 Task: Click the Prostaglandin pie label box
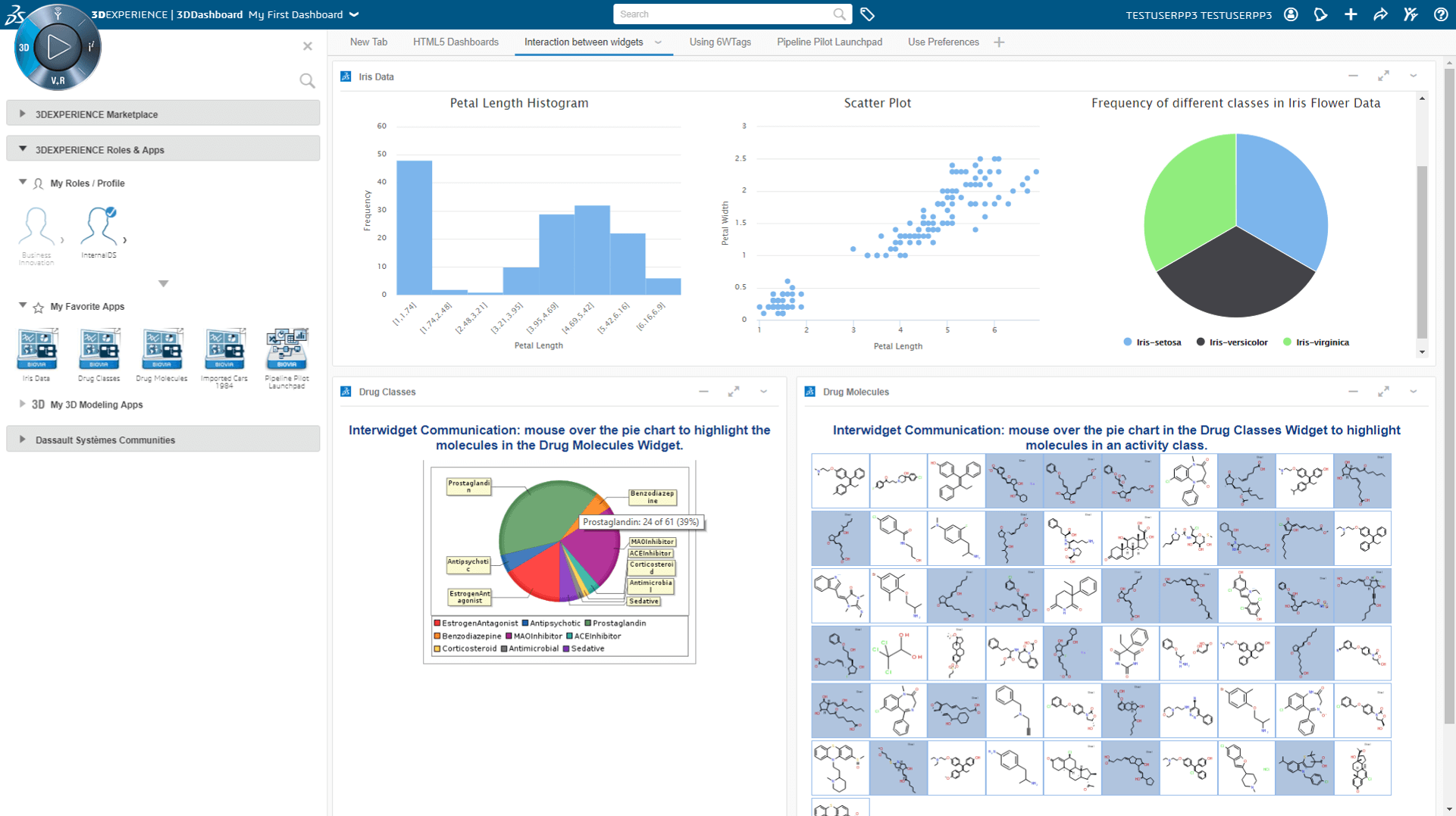point(468,486)
